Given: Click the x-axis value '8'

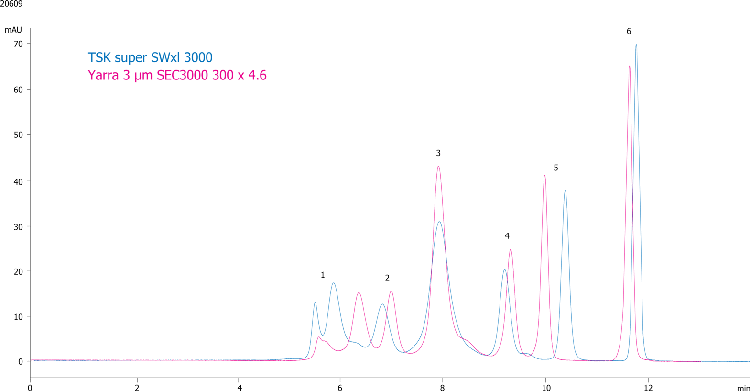Looking at the screenshot, I should click(442, 387).
